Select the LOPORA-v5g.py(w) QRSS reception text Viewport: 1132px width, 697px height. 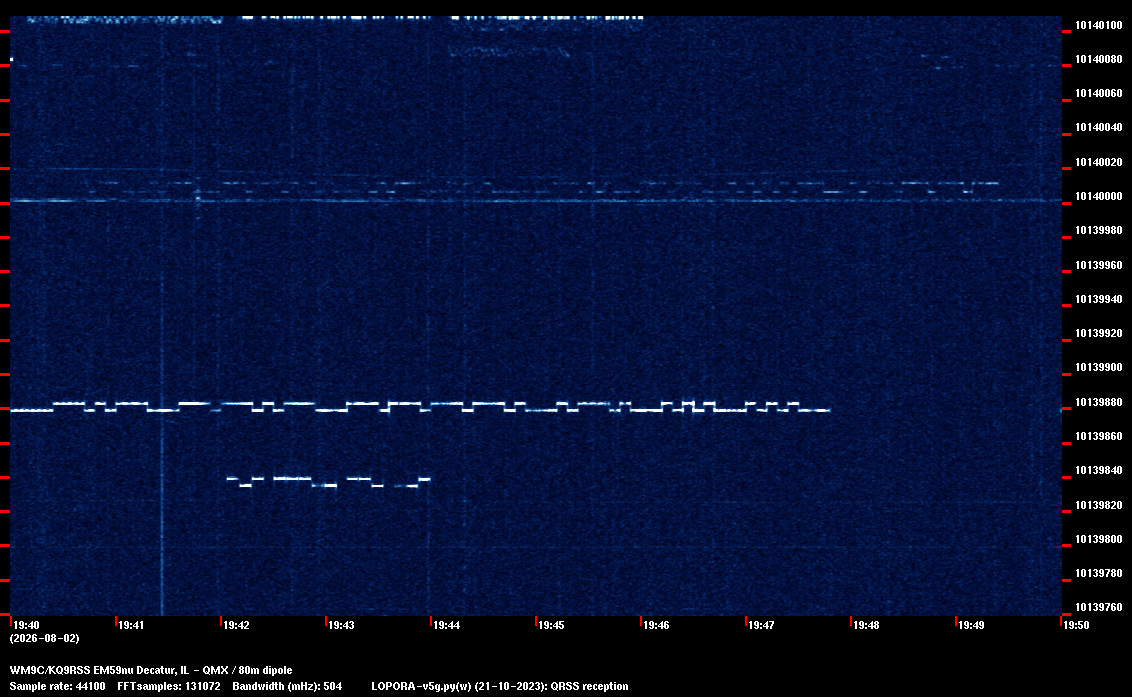500,686
